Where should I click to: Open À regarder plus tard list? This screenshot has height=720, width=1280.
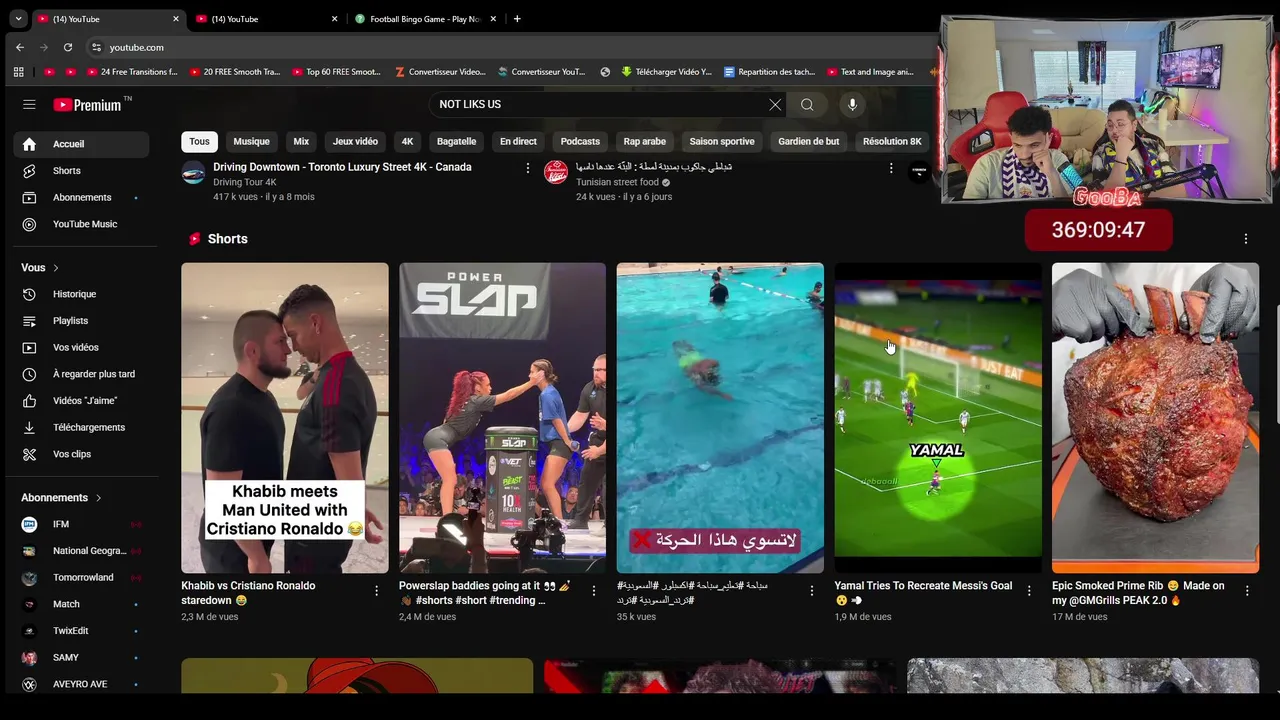click(82, 374)
